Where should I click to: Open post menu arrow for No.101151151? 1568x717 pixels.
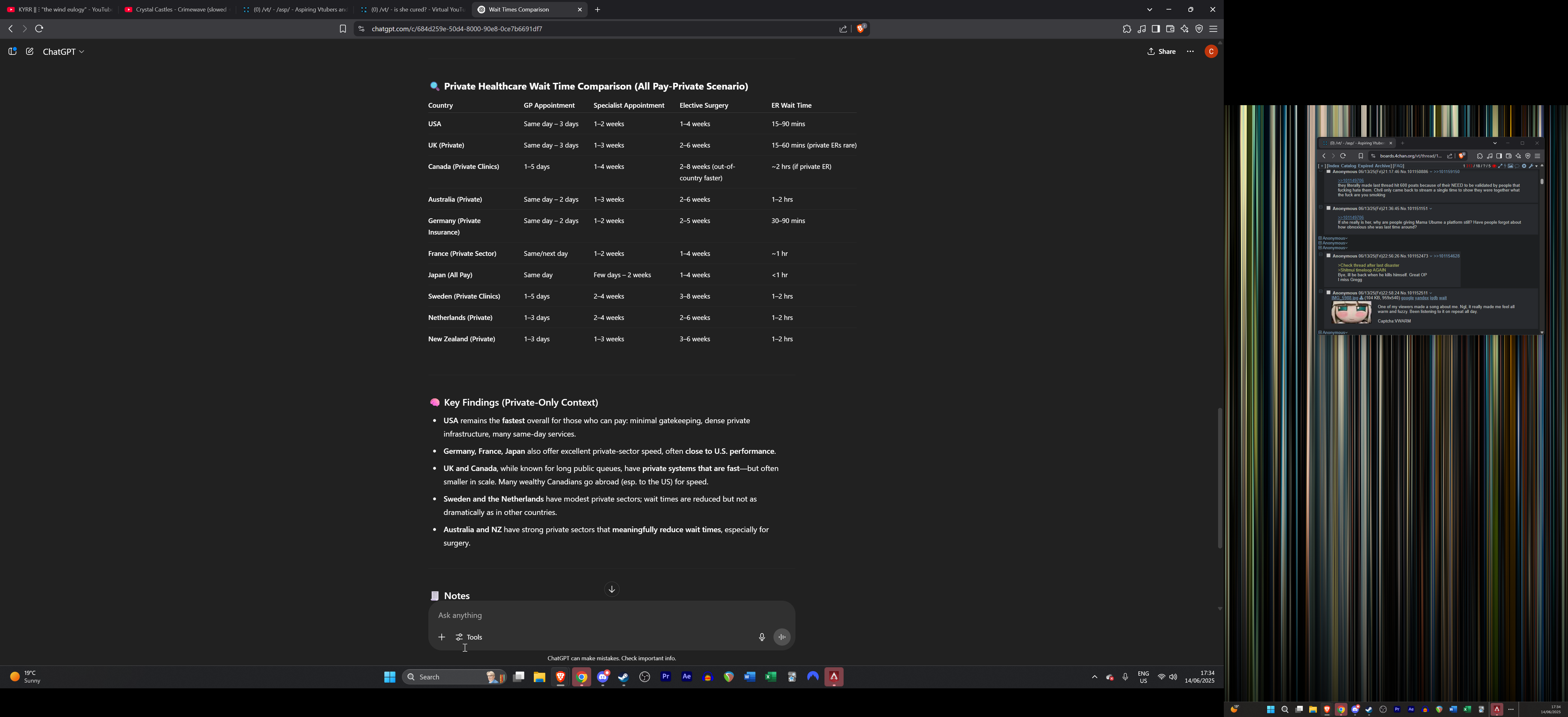(1431, 209)
